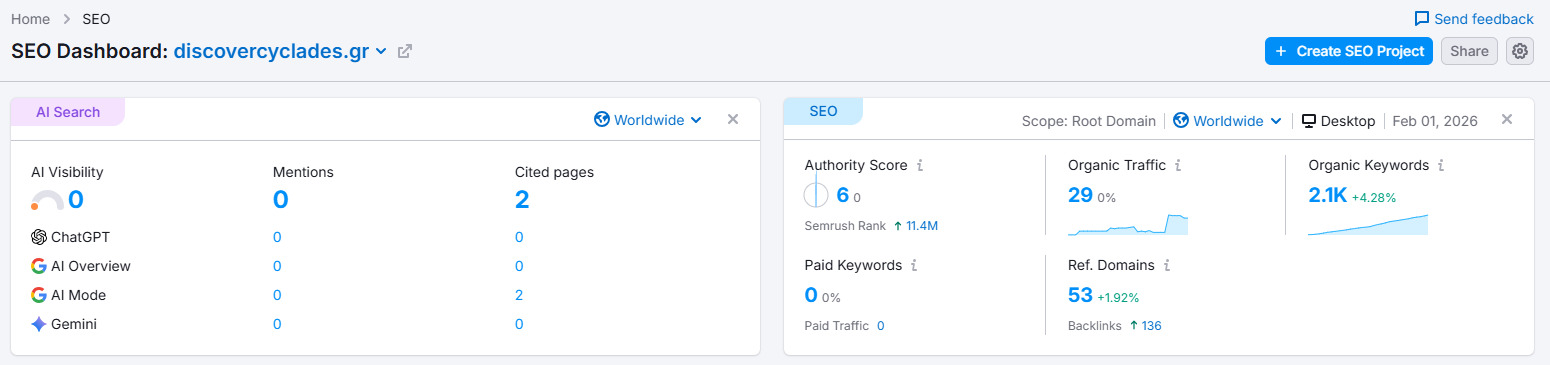Show info for Authority Score
This screenshot has height=365, width=1550.
pos(920,165)
